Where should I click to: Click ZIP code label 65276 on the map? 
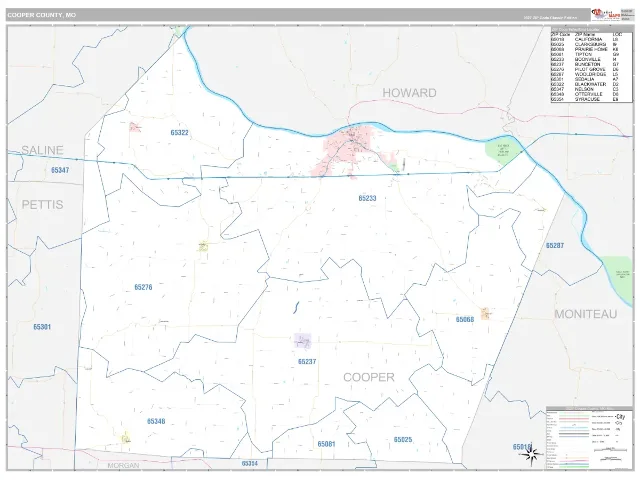coord(143,287)
